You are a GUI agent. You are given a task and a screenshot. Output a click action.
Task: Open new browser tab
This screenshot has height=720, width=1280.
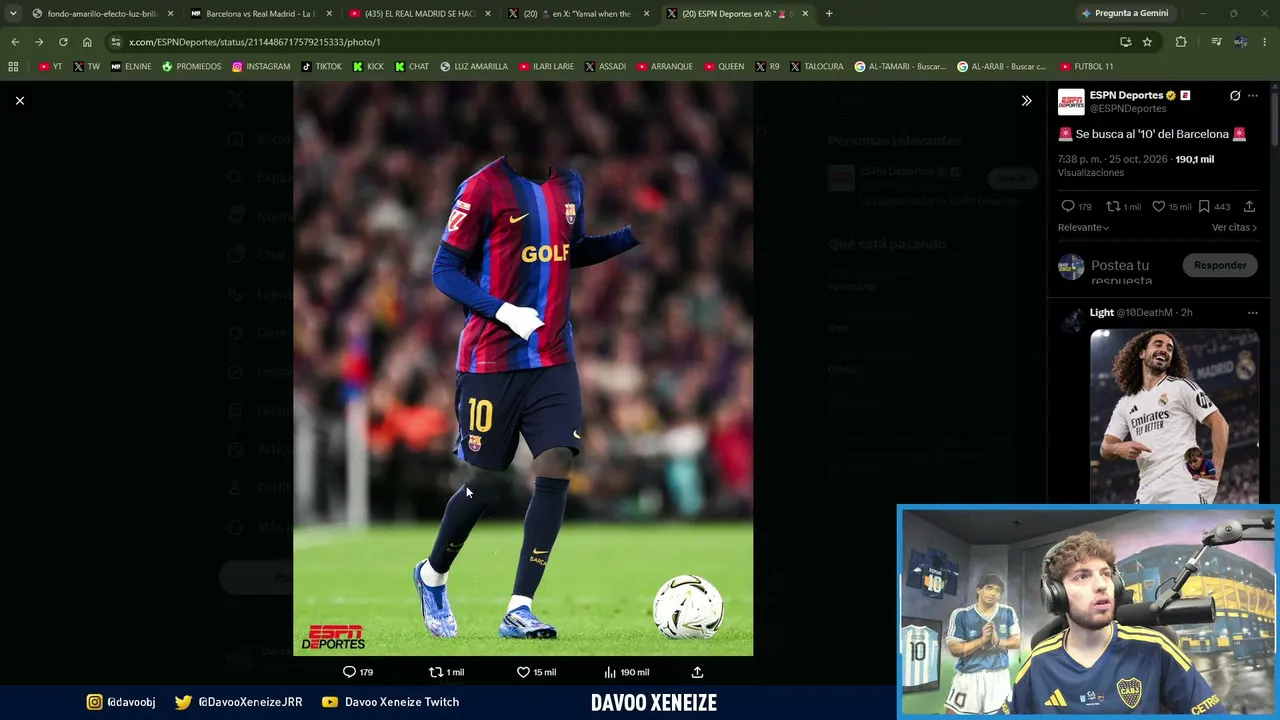[829, 14]
